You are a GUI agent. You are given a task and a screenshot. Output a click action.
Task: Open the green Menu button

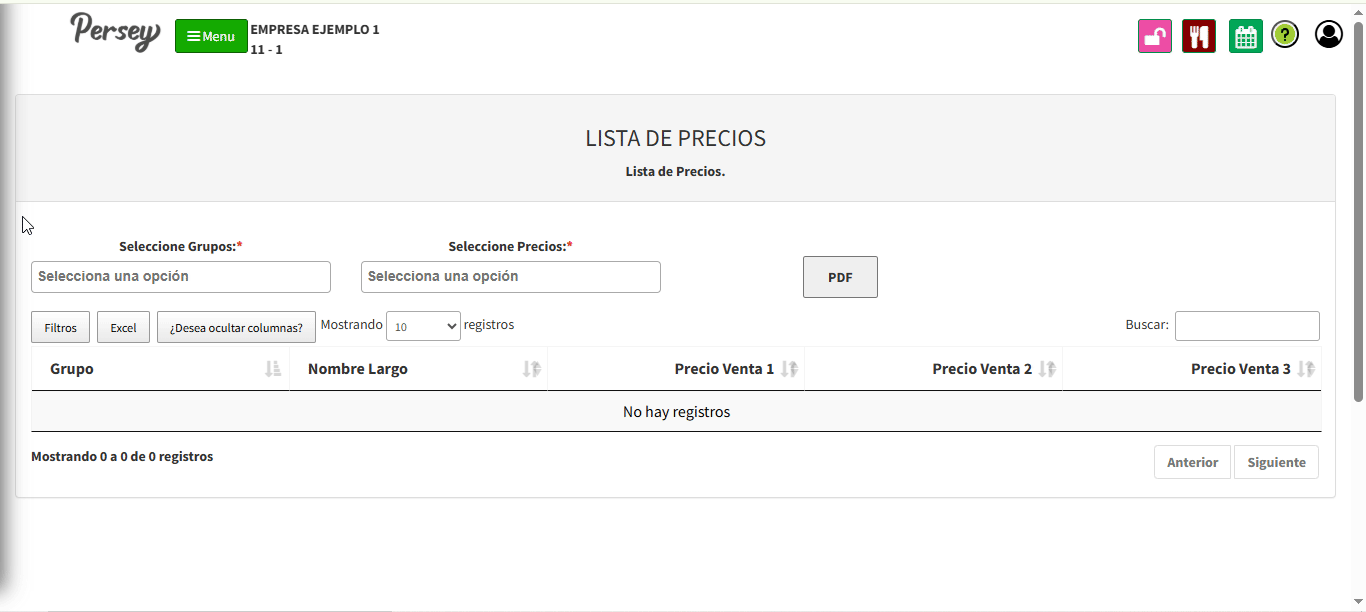(x=211, y=36)
